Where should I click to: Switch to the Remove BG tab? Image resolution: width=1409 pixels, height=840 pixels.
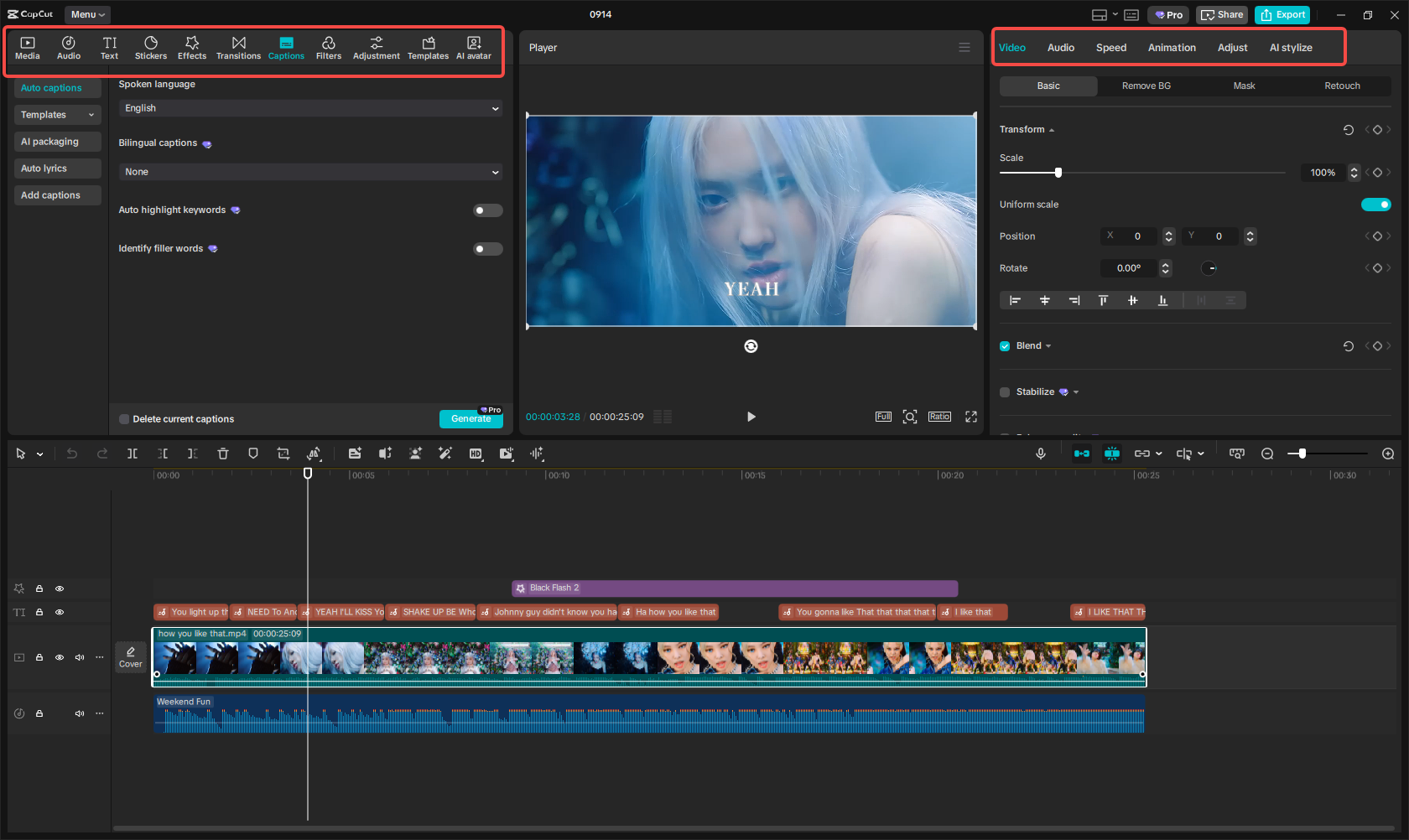1146,86
